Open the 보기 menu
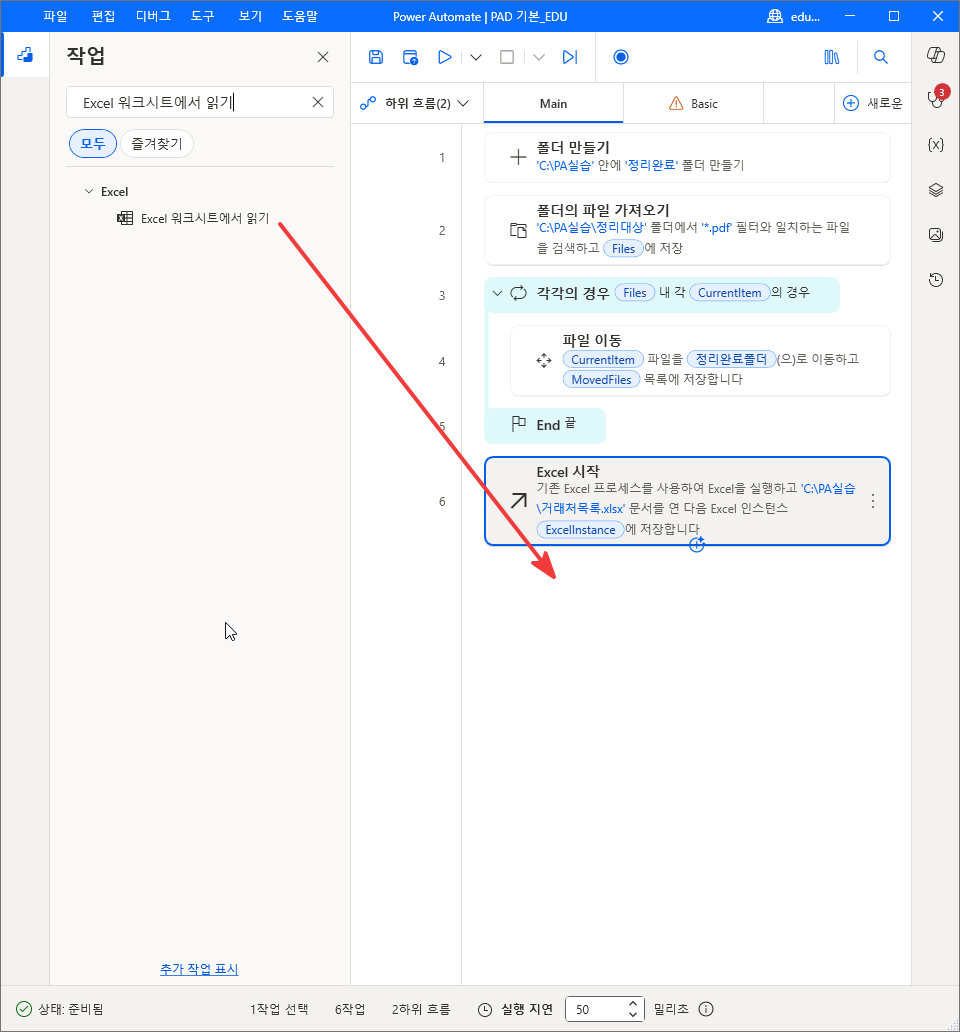 (x=250, y=16)
